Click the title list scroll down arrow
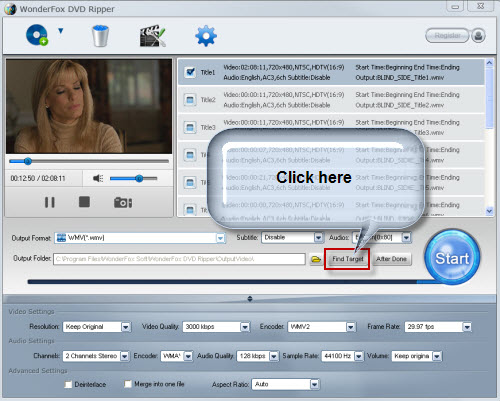Screen dimensions: 500x401 pyautogui.click(x=489, y=211)
